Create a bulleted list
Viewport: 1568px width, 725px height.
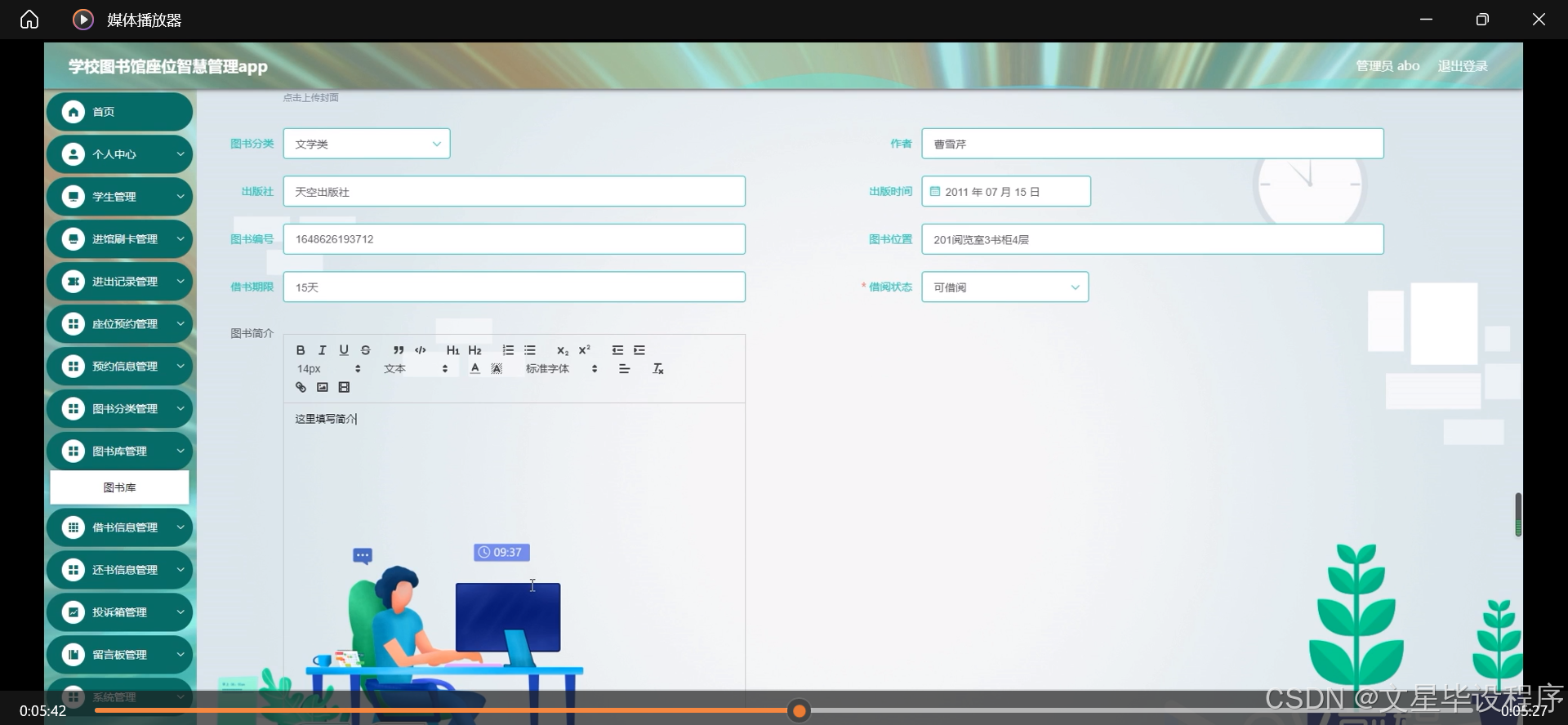(x=530, y=350)
